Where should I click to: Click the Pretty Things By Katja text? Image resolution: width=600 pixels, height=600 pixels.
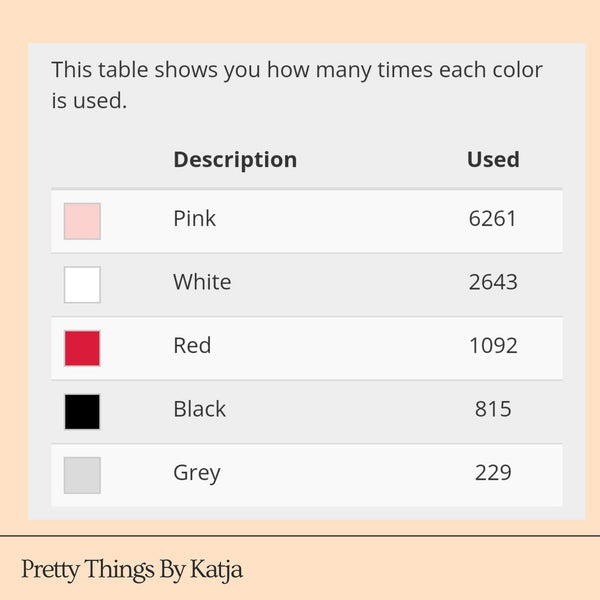click(132, 570)
